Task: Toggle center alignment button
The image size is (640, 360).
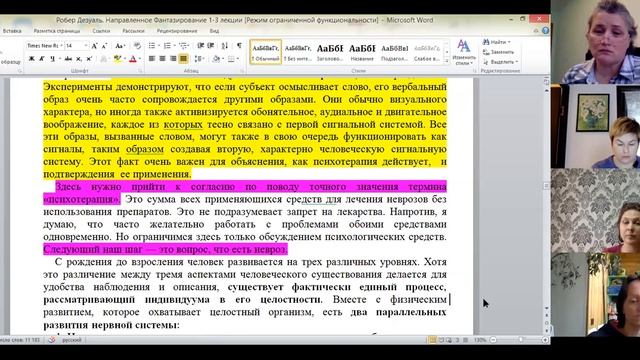Action: click(x=162, y=59)
